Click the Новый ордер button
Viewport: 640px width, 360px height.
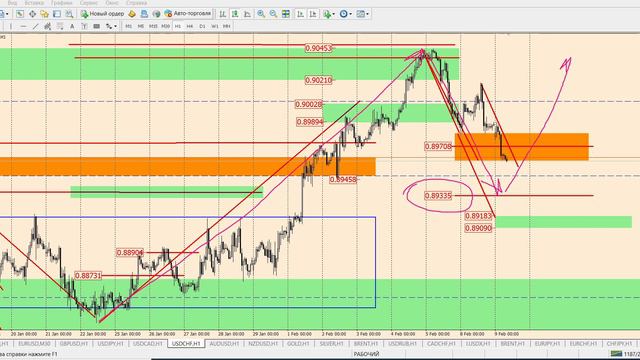(x=102, y=14)
